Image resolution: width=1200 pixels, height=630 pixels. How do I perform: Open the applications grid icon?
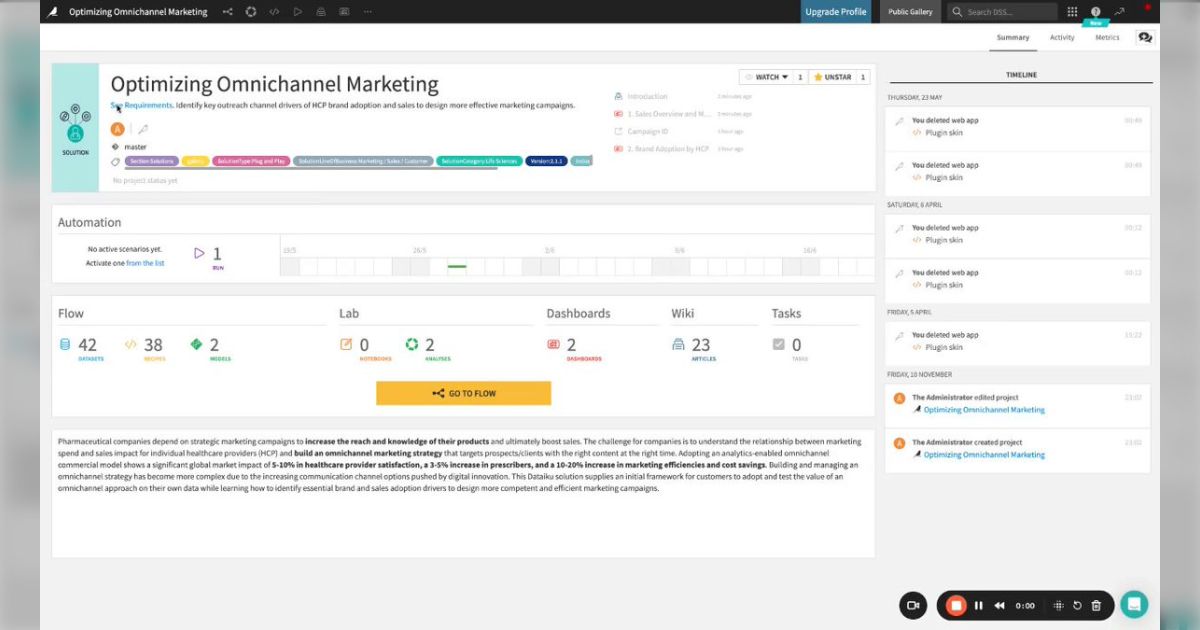point(1072,12)
